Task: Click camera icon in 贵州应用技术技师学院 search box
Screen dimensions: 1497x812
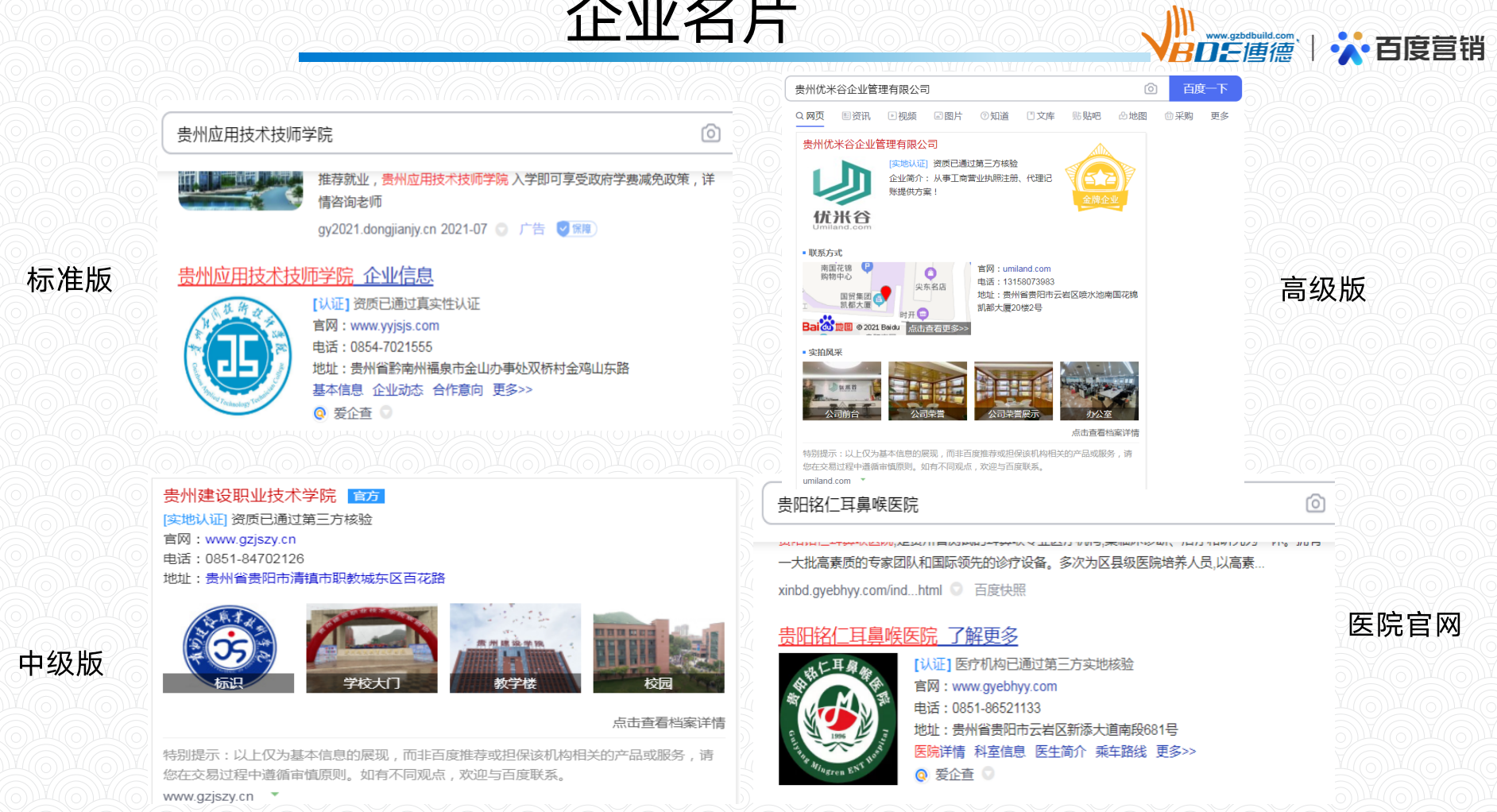Action: point(710,133)
